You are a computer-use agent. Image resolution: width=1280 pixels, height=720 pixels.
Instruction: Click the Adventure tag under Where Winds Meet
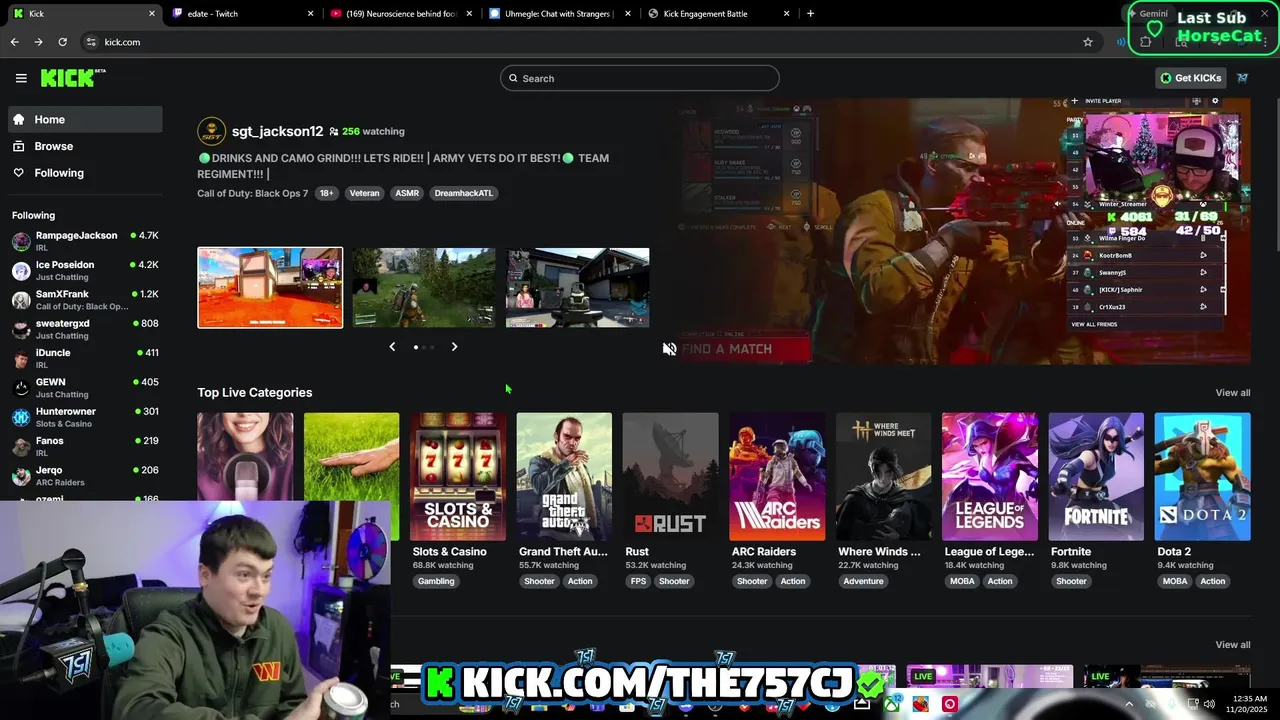863,581
